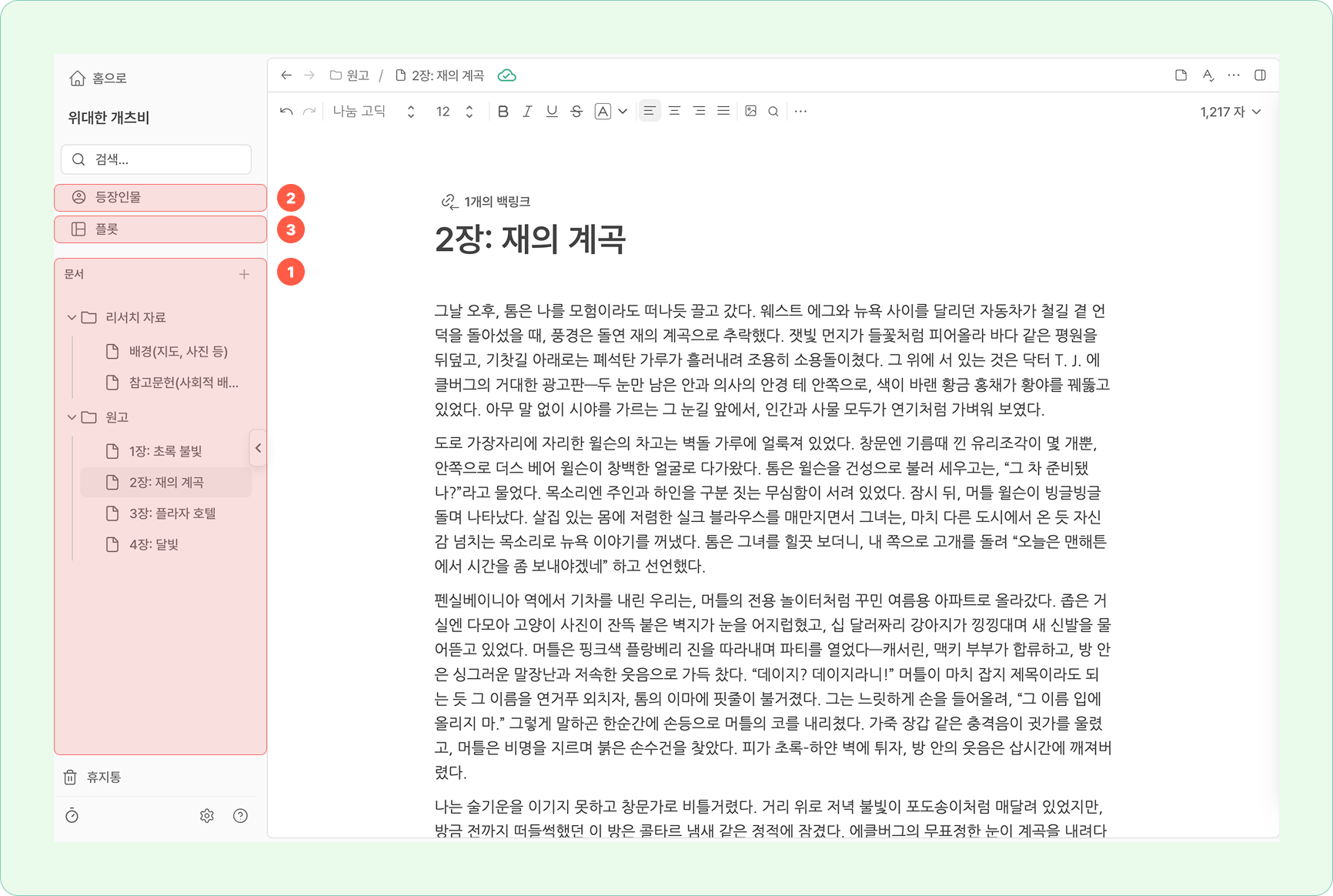Image resolution: width=1333 pixels, height=896 pixels.
Task: Set paragraph alignment to left
Action: (650, 112)
